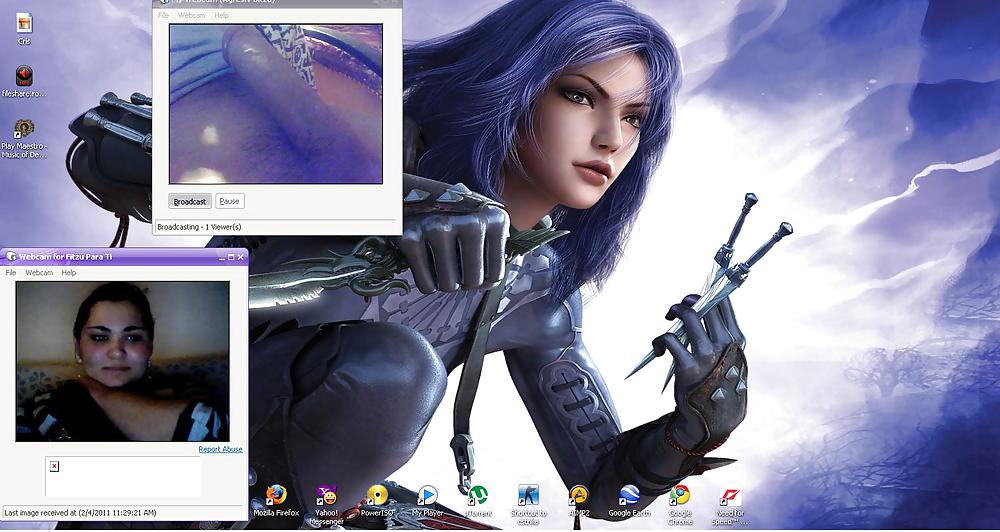The height and width of the screenshot is (532, 1000).
Task: Click the Webcam for Fitzu Para Ti title bar
Action: point(124,256)
